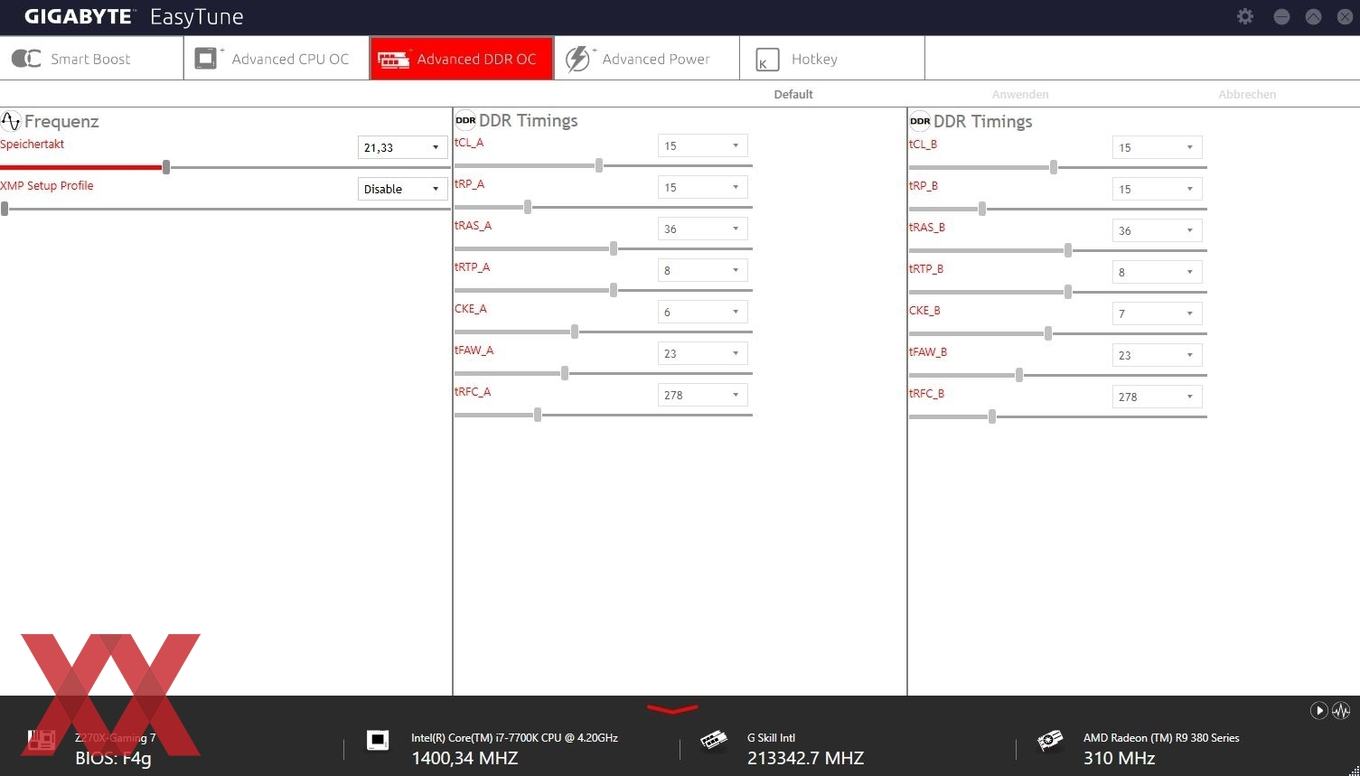Open the CKE_A value dropdown
1360x776 pixels.
703,312
